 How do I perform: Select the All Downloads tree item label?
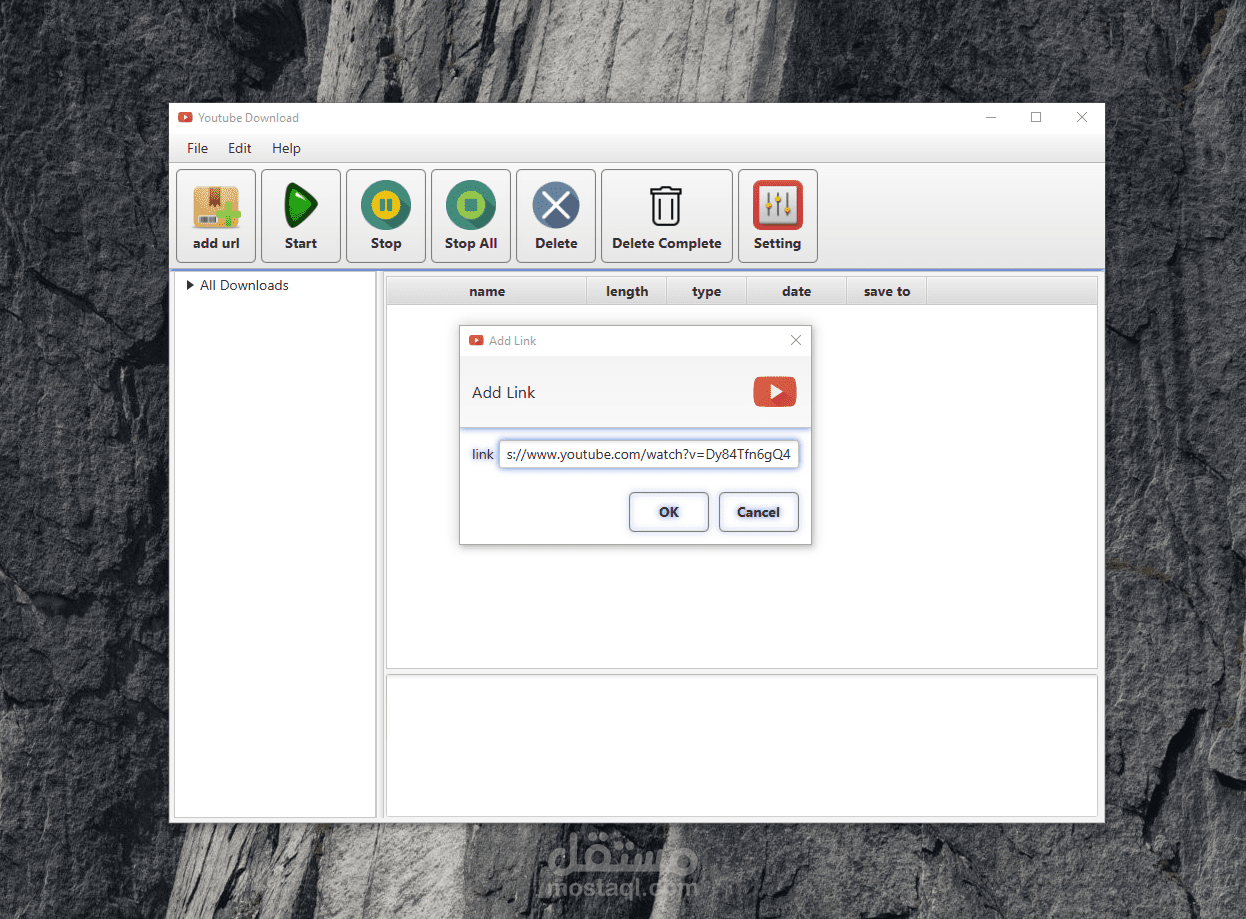[x=244, y=285]
